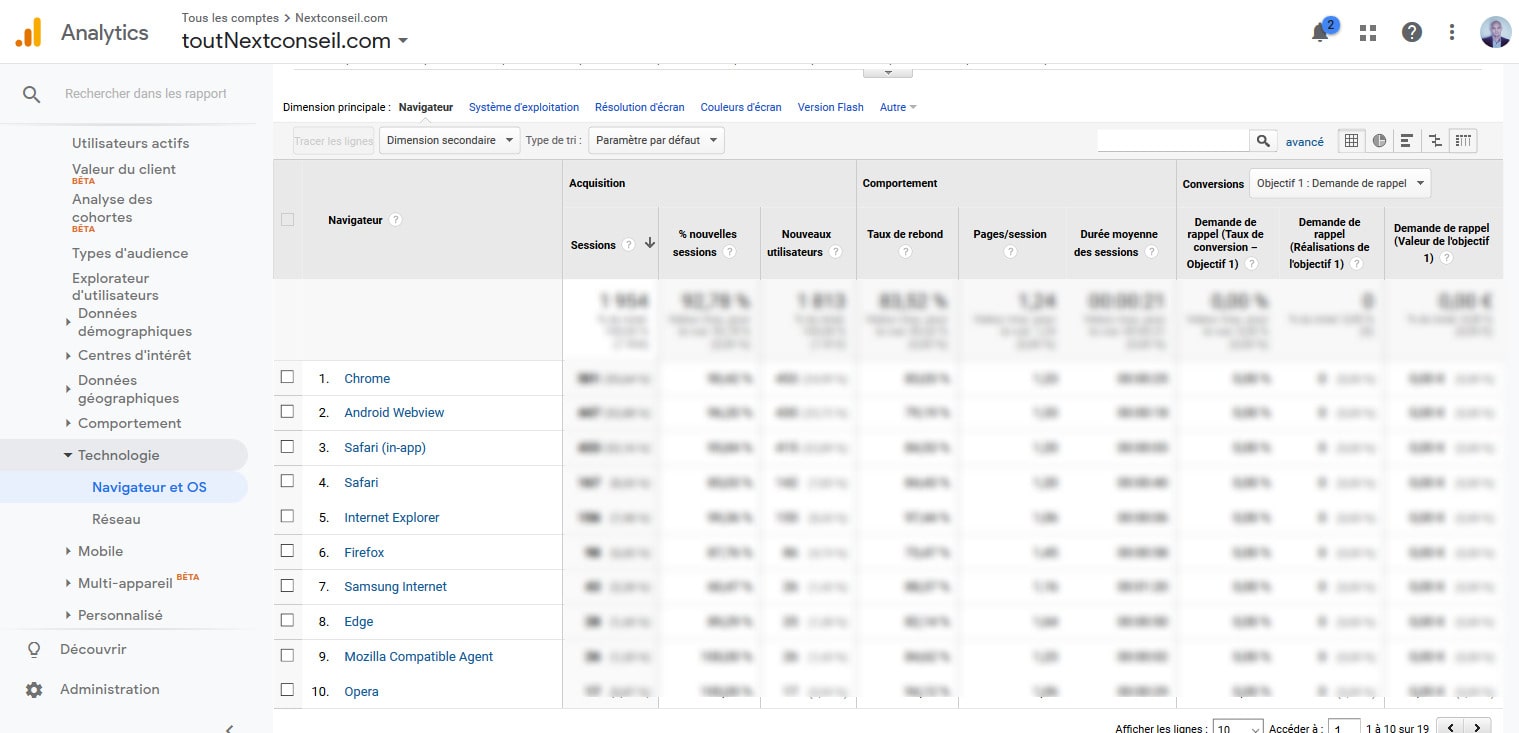Open the toutNextconseil.com account dropdown
The image size is (1519, 733).
click(295, 41)
